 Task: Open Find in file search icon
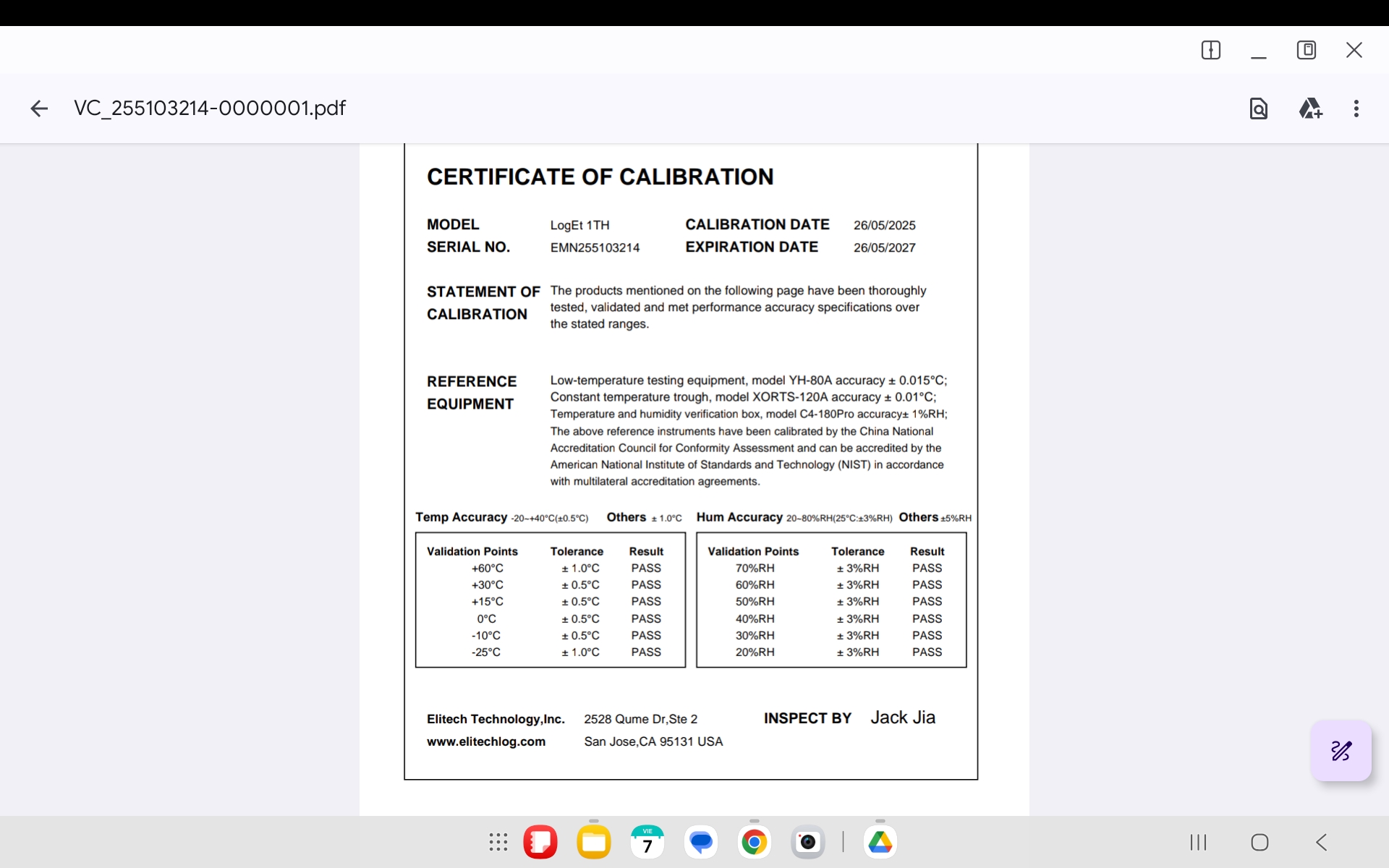[x=1259, y=109]
